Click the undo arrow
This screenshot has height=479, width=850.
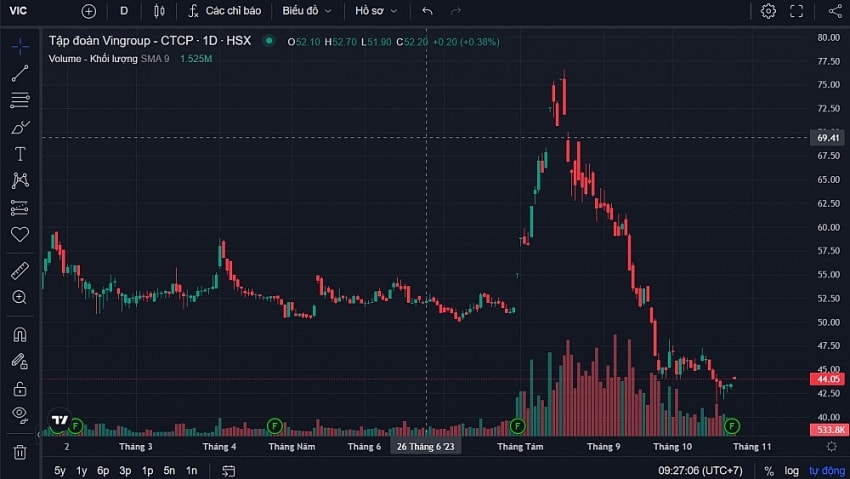click(x=427, y=11)
